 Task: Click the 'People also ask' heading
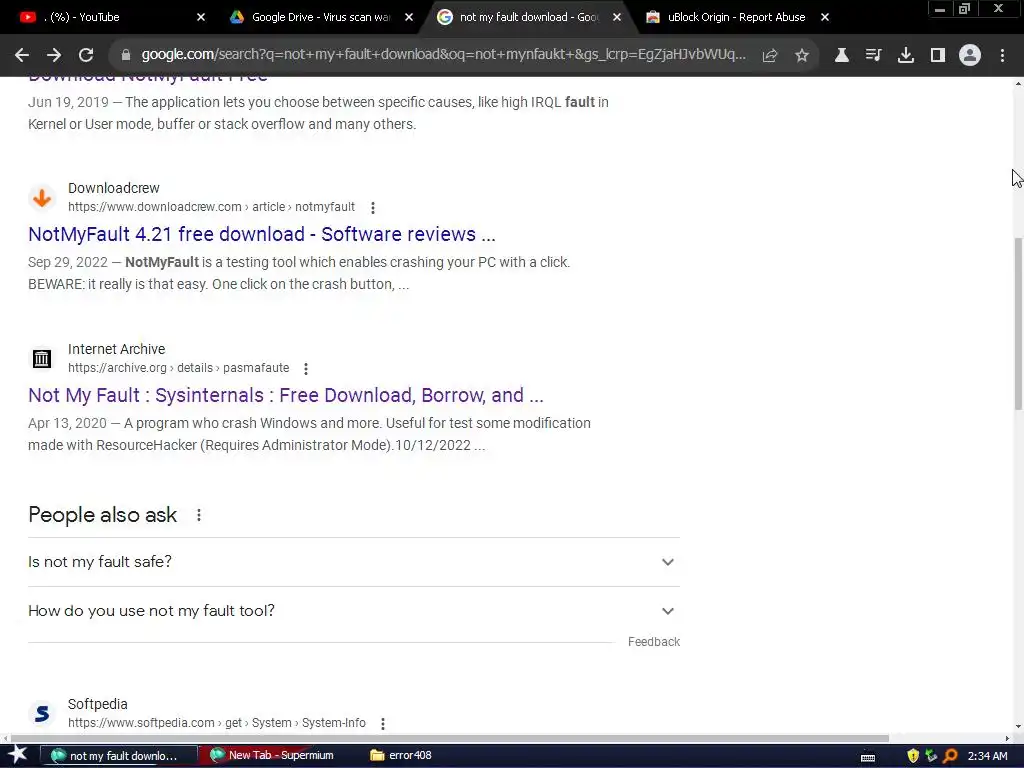(x=103, y=515)
